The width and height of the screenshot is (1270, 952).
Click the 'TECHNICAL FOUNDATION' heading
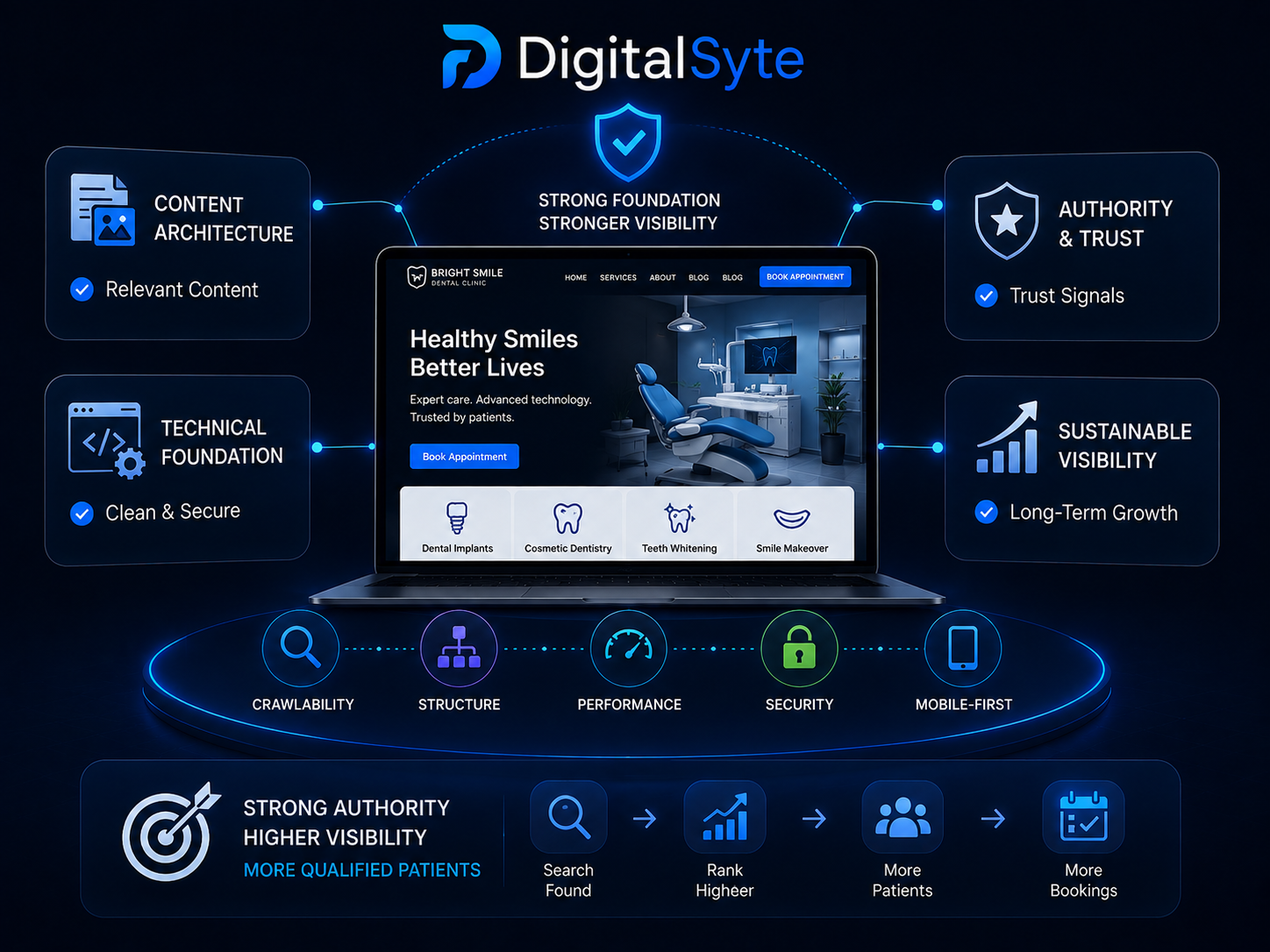[222, 442]
